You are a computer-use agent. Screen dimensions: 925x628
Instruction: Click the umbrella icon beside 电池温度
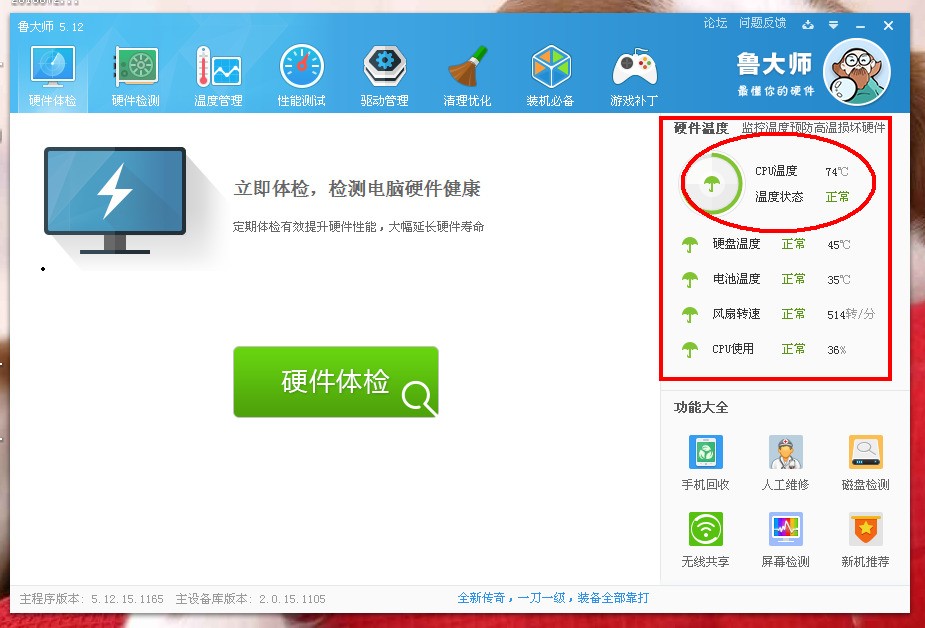tap(690, 280)
